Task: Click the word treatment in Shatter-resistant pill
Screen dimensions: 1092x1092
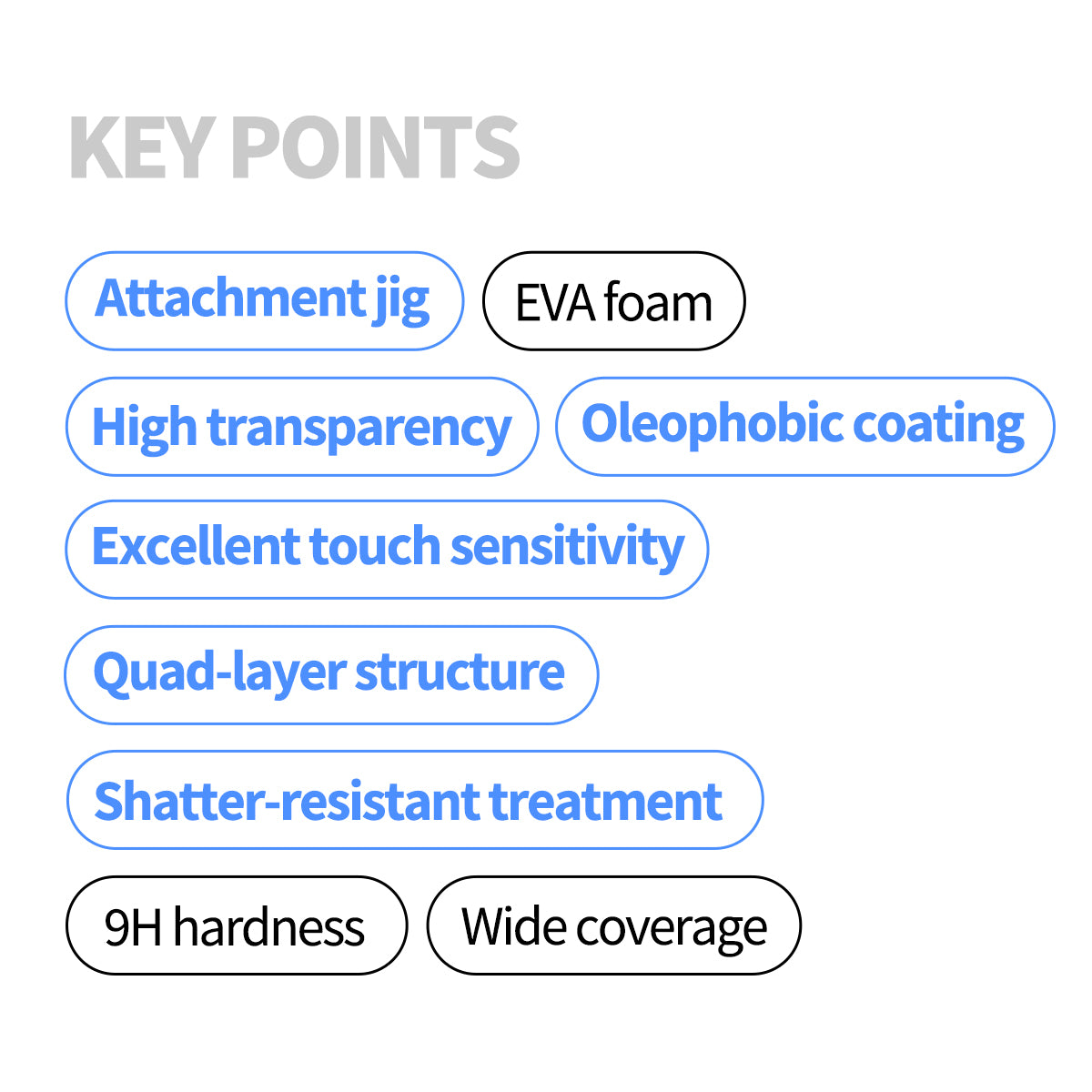Action: (606, 802)
